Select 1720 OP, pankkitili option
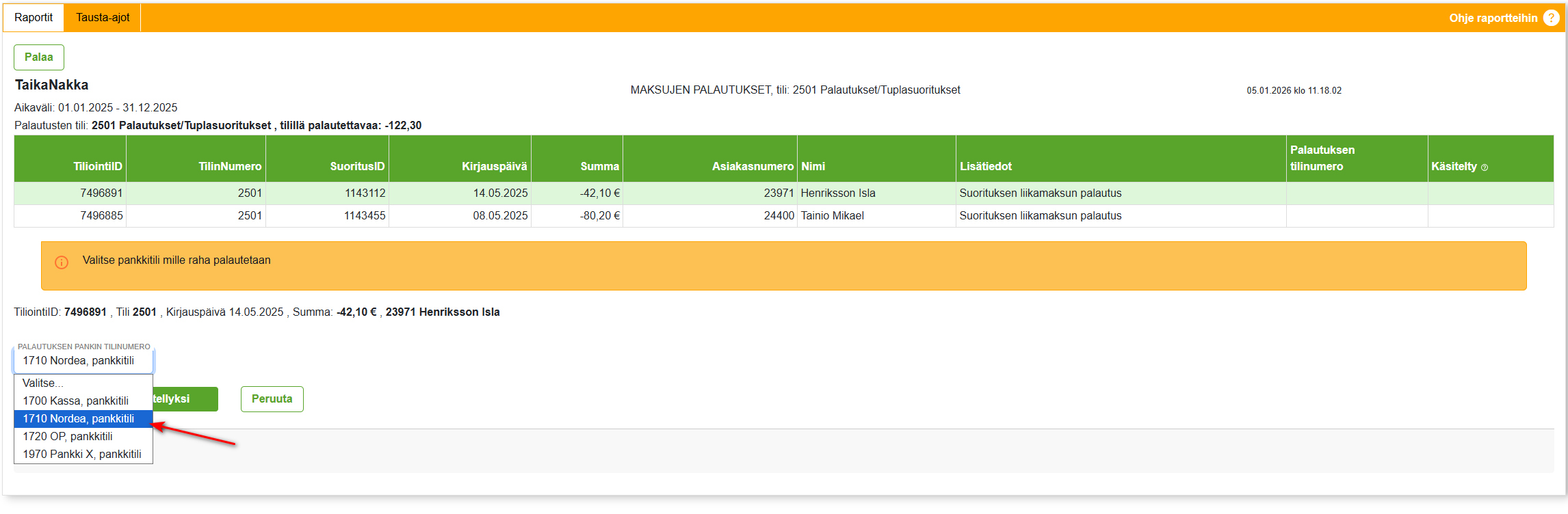Screen dimensions: 1568x514 click(68, 437)
